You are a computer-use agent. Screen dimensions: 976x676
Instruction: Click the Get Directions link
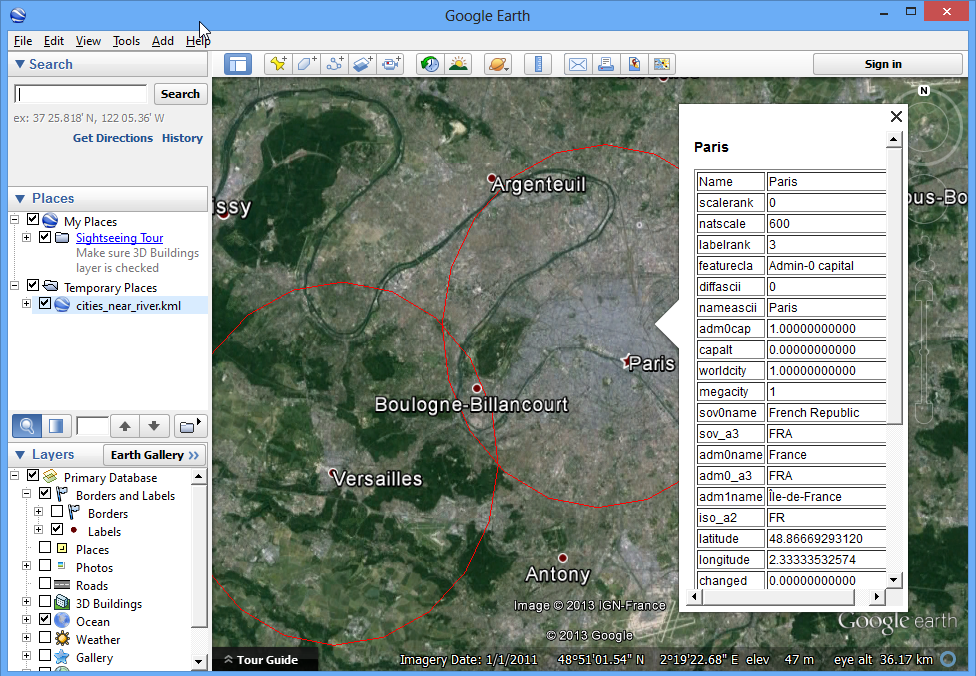click(112, 138)
